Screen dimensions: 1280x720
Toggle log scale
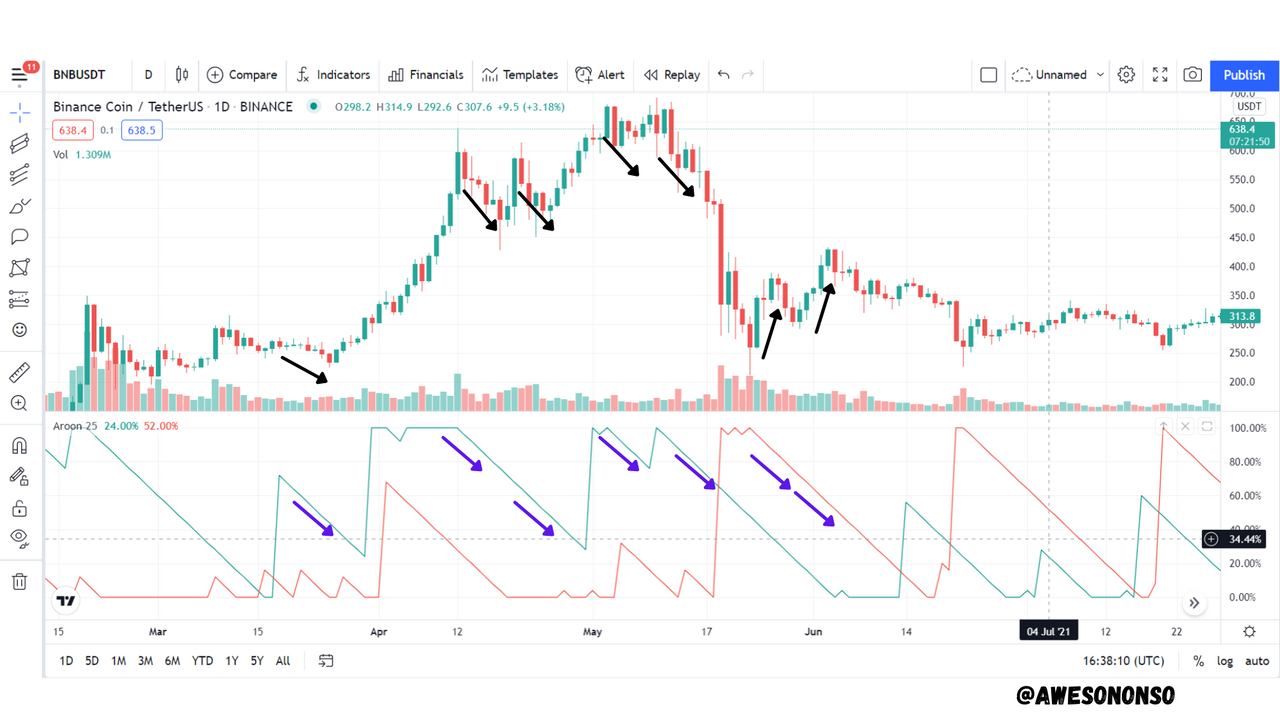[1225, 661]
